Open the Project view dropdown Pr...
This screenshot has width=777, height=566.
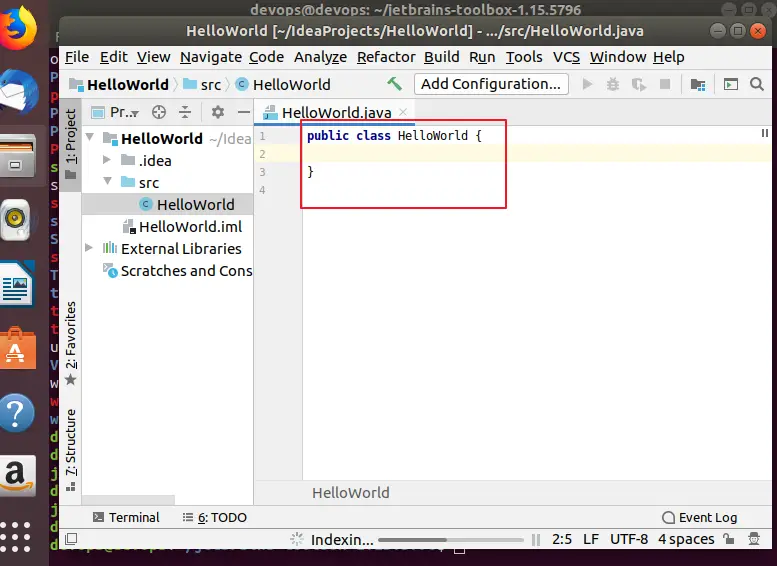[115, 113]
